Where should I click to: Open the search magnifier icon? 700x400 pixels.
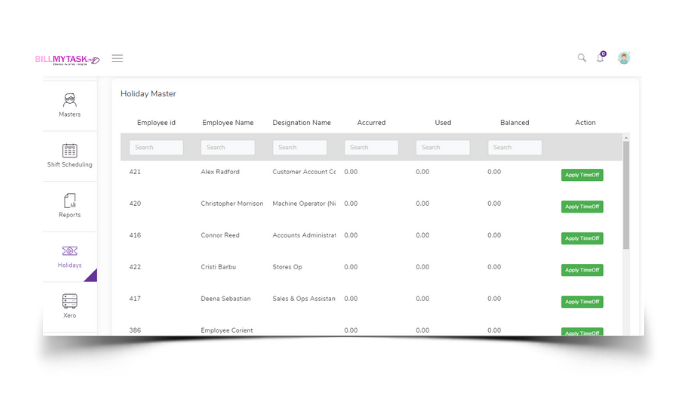click(x=581, y=58)
